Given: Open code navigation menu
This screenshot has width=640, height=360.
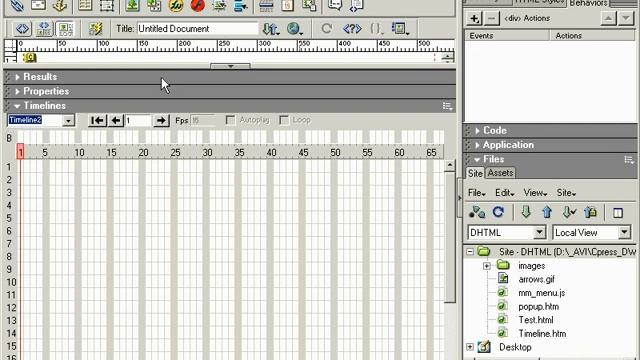Looking at the screenshot, I should (x=377, y=29).
